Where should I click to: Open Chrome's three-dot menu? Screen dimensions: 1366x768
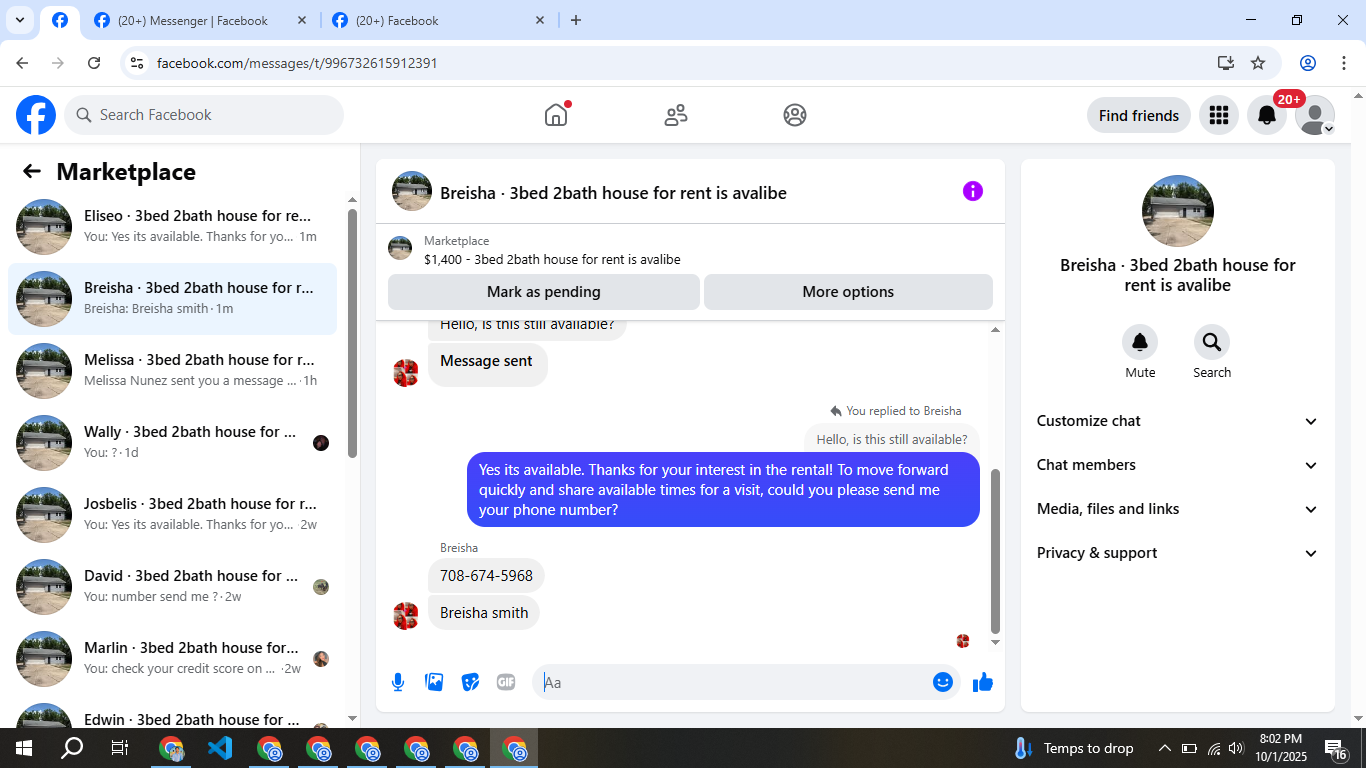tap(1342, 63)
